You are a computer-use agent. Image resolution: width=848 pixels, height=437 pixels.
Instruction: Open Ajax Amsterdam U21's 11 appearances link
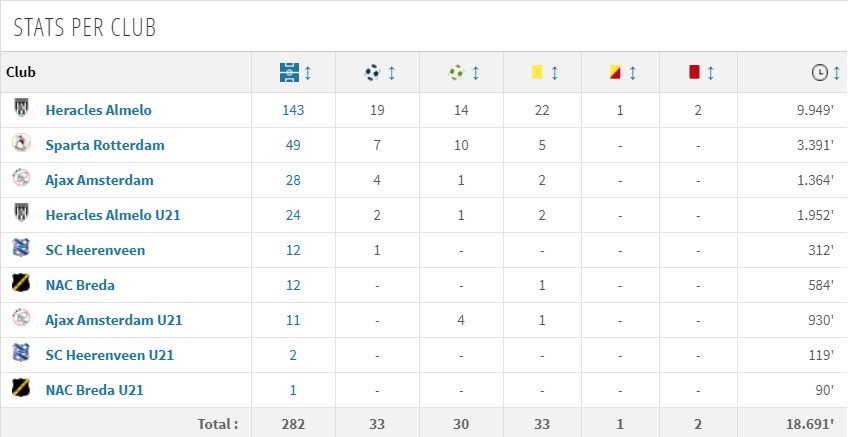click(x=293, y=320)
